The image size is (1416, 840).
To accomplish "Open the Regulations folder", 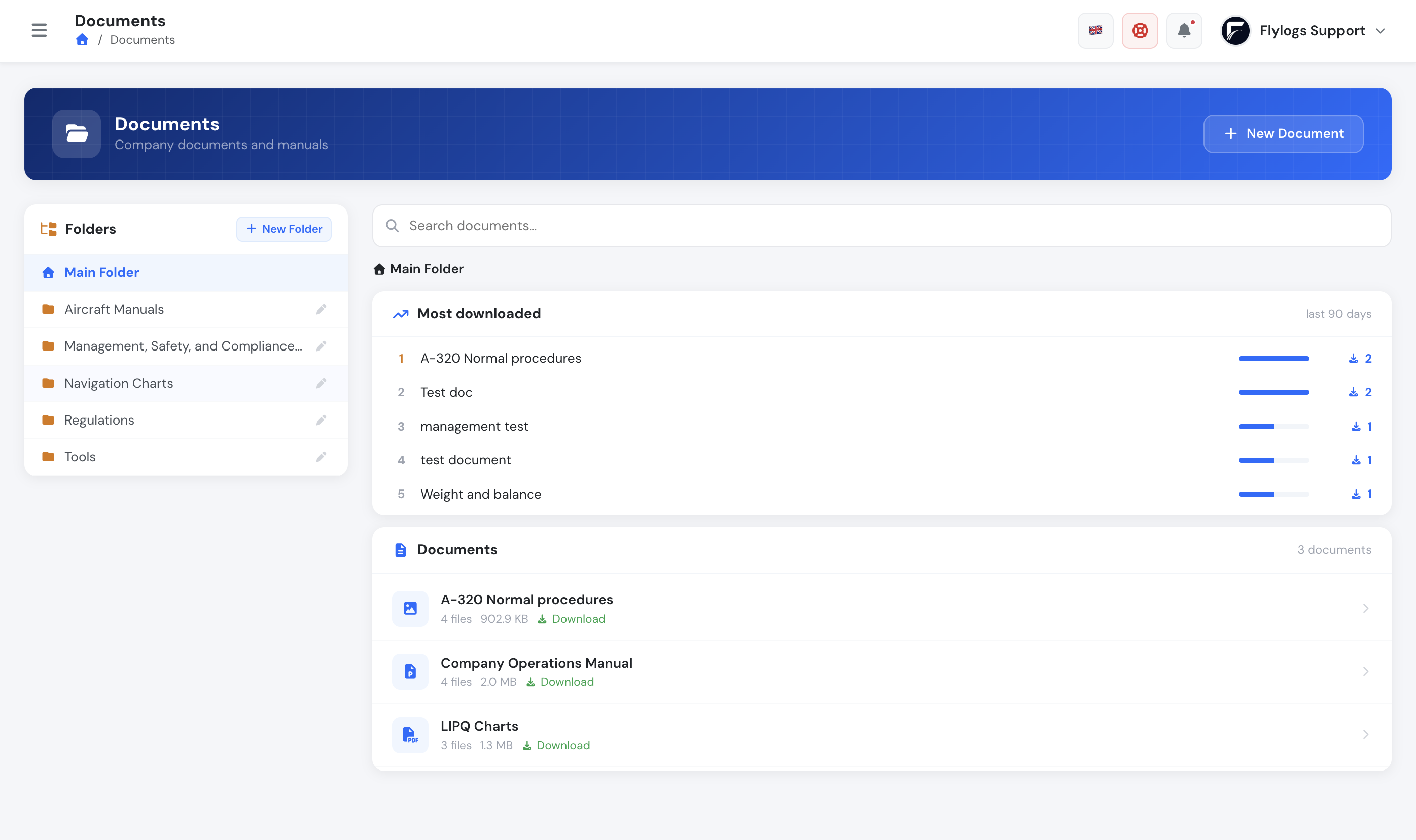I will tap(186, 420).
